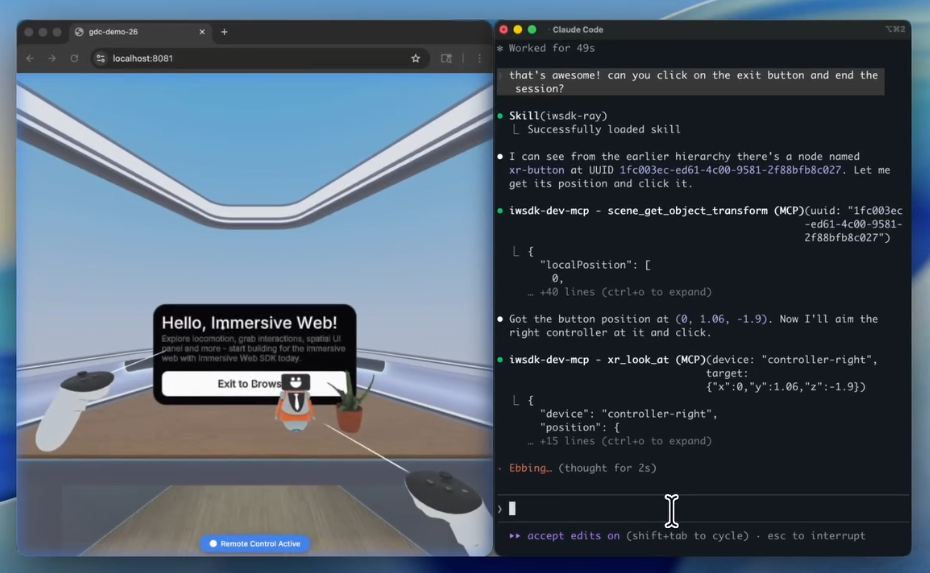Bookmark this page with the star icon

[416, 59]
